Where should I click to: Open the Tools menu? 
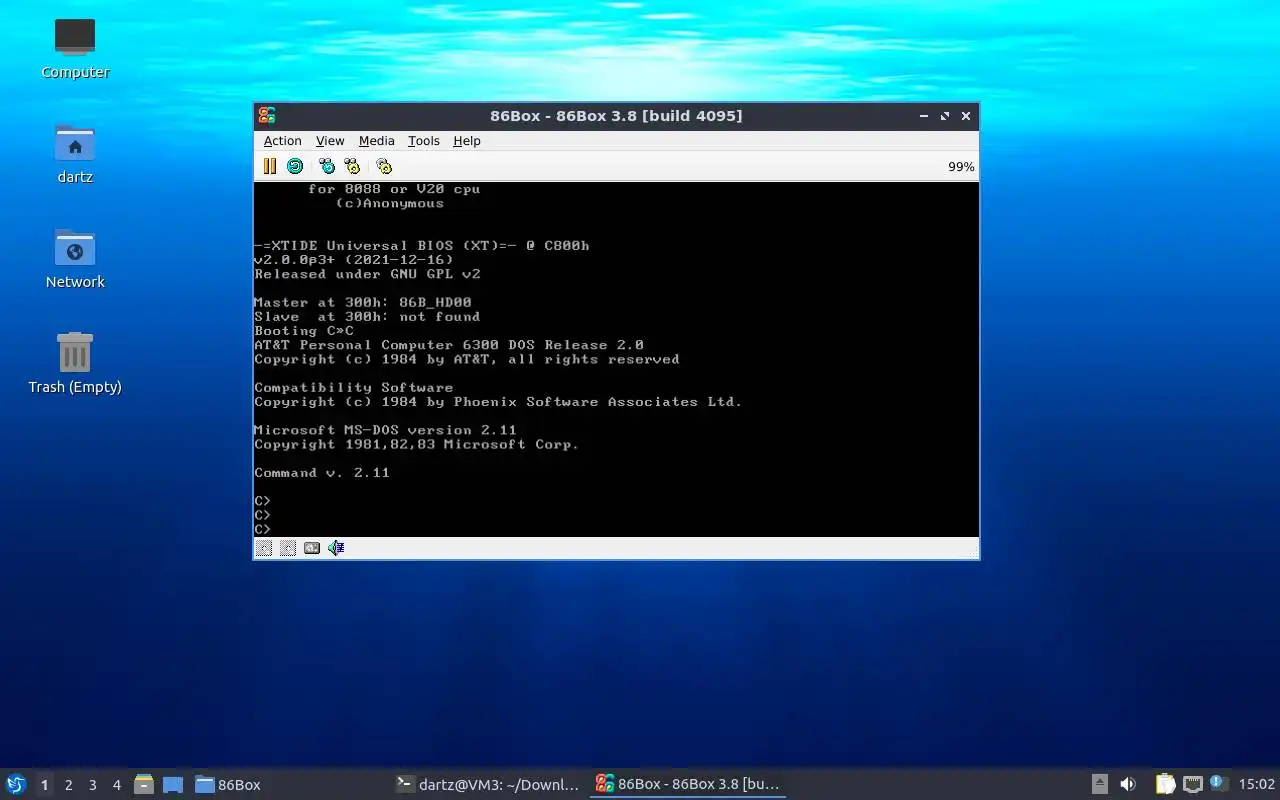424,141
